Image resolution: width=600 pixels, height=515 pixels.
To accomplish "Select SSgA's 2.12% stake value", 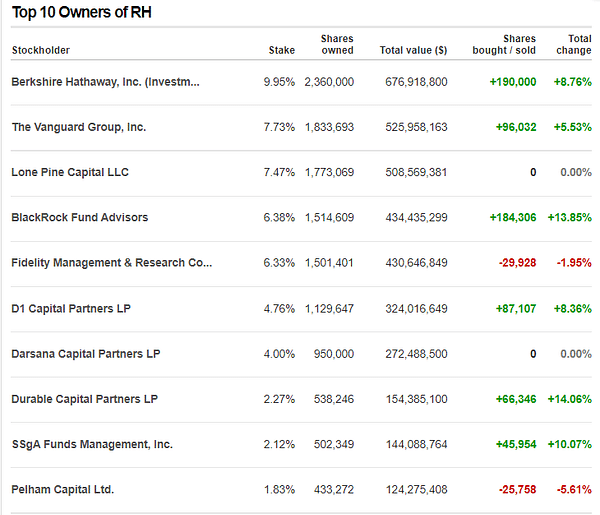I will [x=279, y=444].
